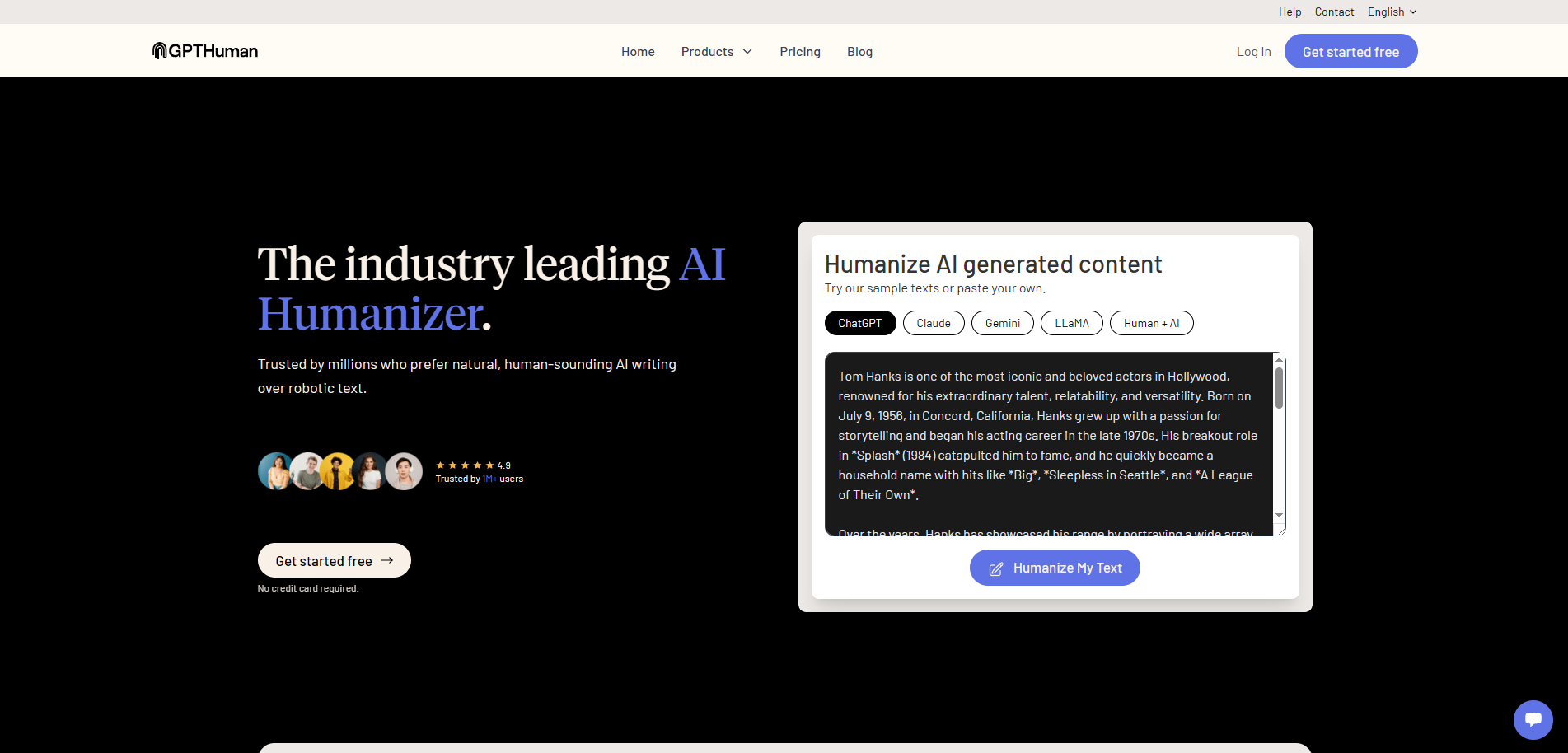Select the Gemini sample tab
Viewport: 1568px width, 753px height.
click(x=1003, y=323)
